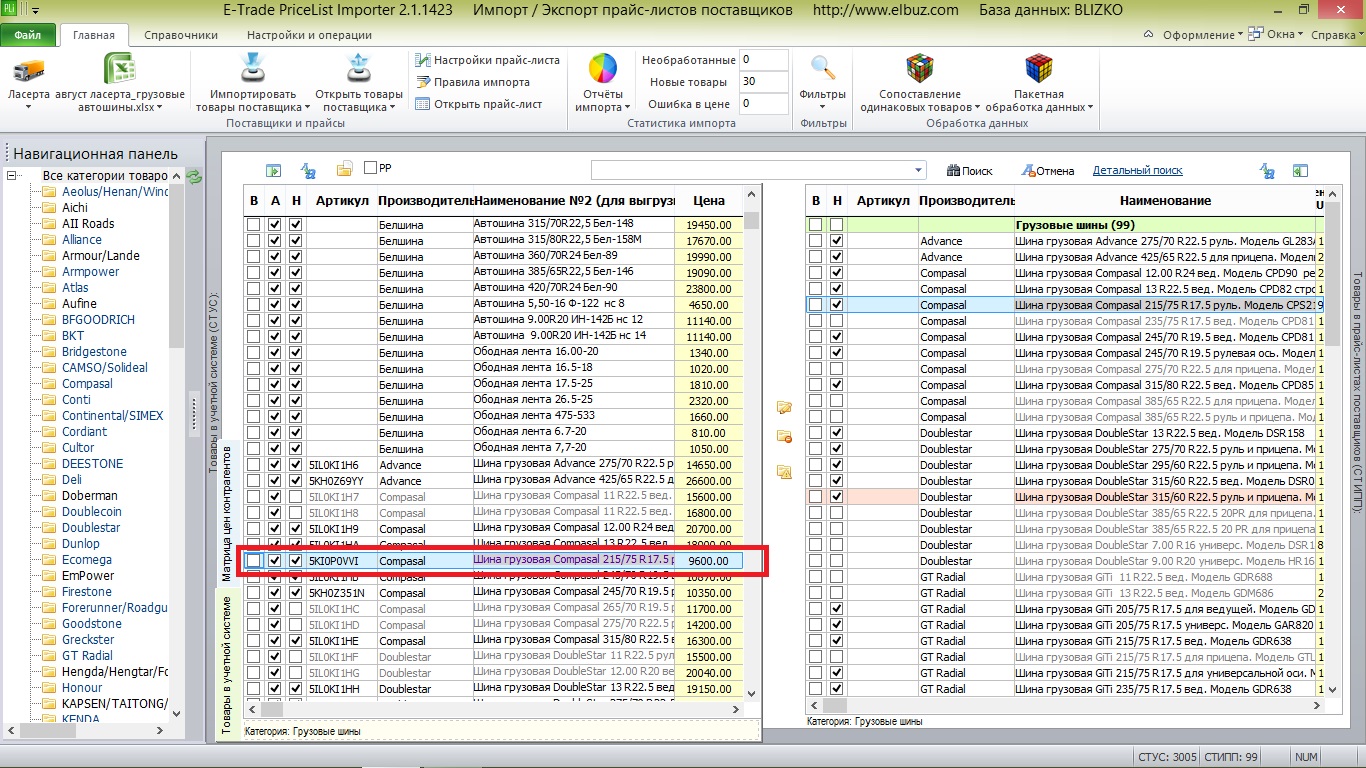Click green export icon in right table toolbar
Screen dimensions: 1366x768
click(1300, 171)
